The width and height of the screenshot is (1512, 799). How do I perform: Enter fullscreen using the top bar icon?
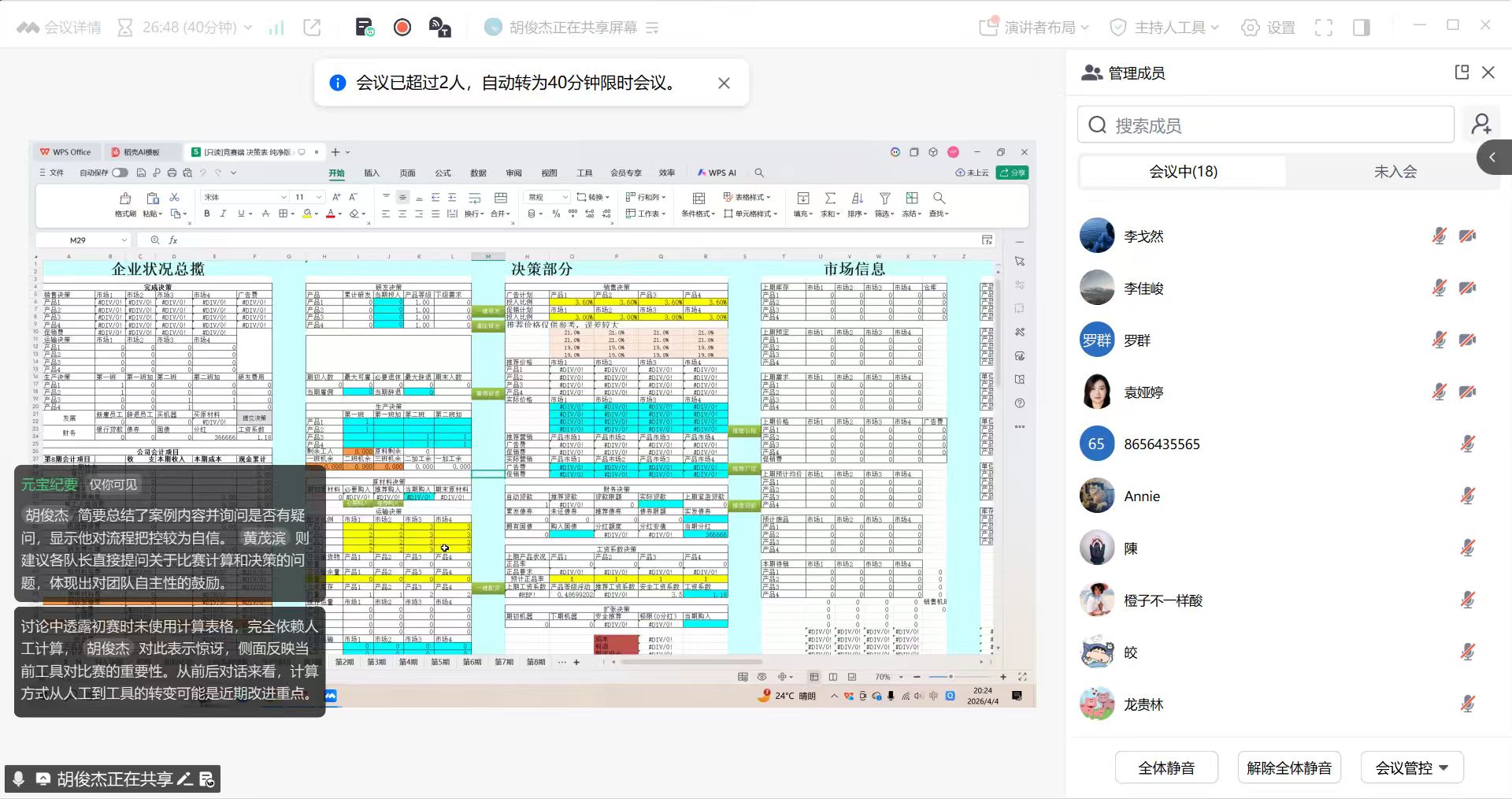click(x=1324, y=28)
